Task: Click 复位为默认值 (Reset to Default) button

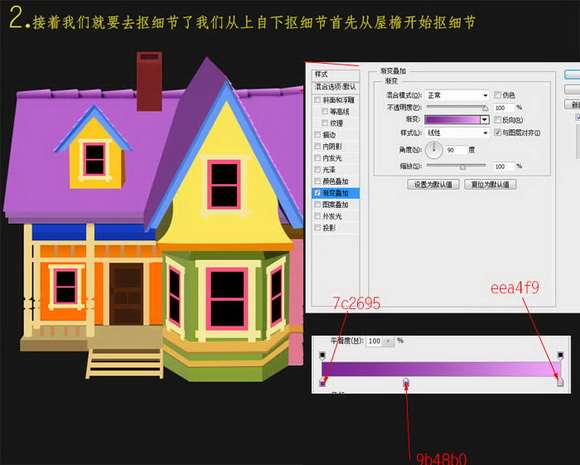Action: click(x=490, y=184)
